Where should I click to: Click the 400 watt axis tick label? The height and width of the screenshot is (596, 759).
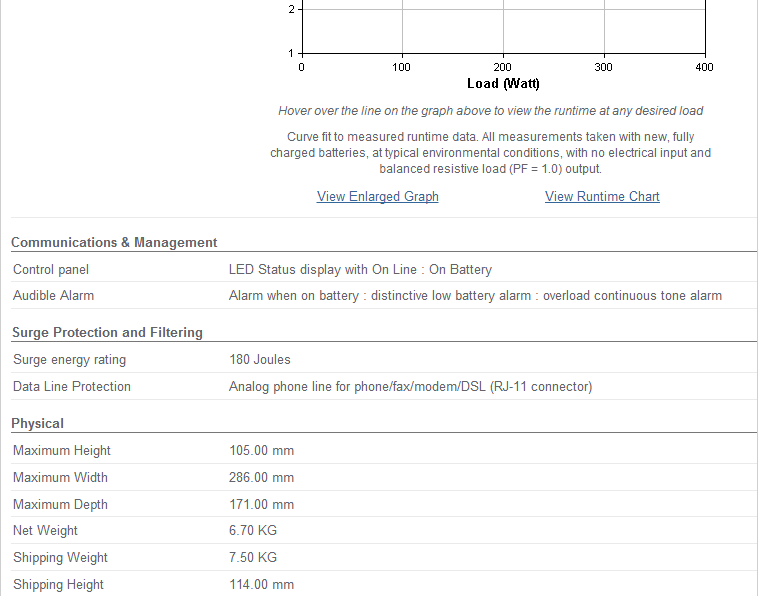pyautogui.click(x=704, y=67)
